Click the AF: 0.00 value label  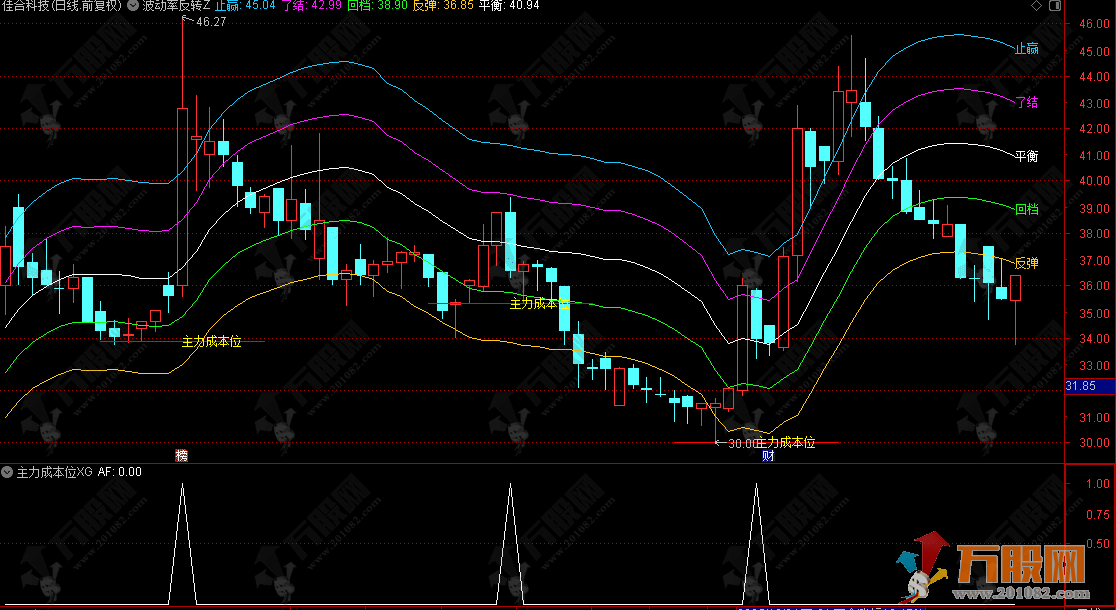(120, 471)
